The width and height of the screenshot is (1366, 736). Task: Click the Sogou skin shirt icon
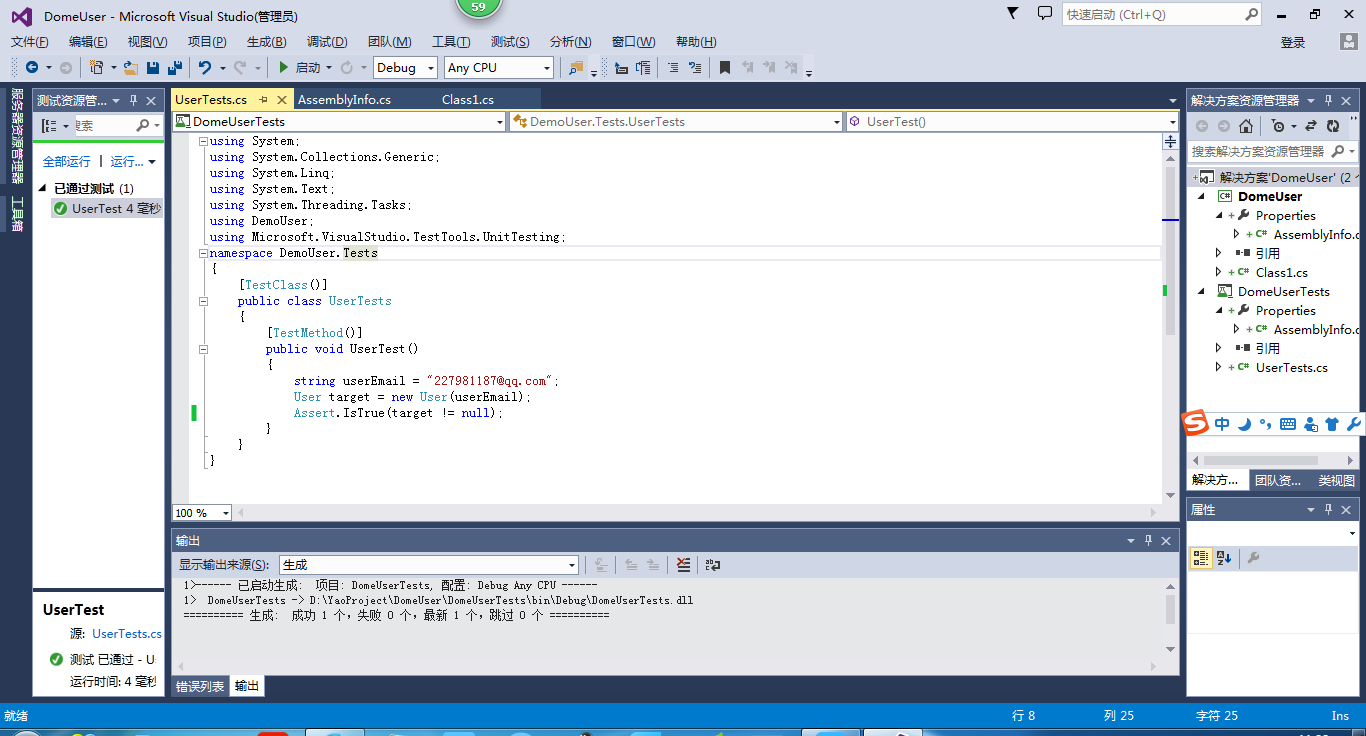click(1332, 424)
